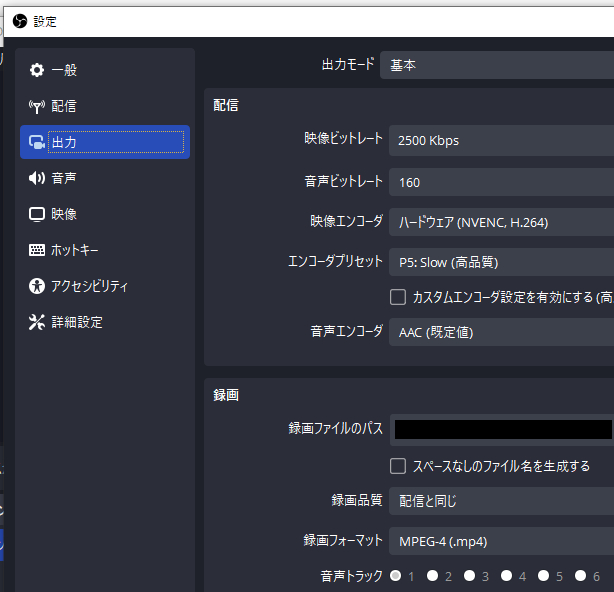
Task: Open the ホットキー settings label
Action: pos(75,250)
